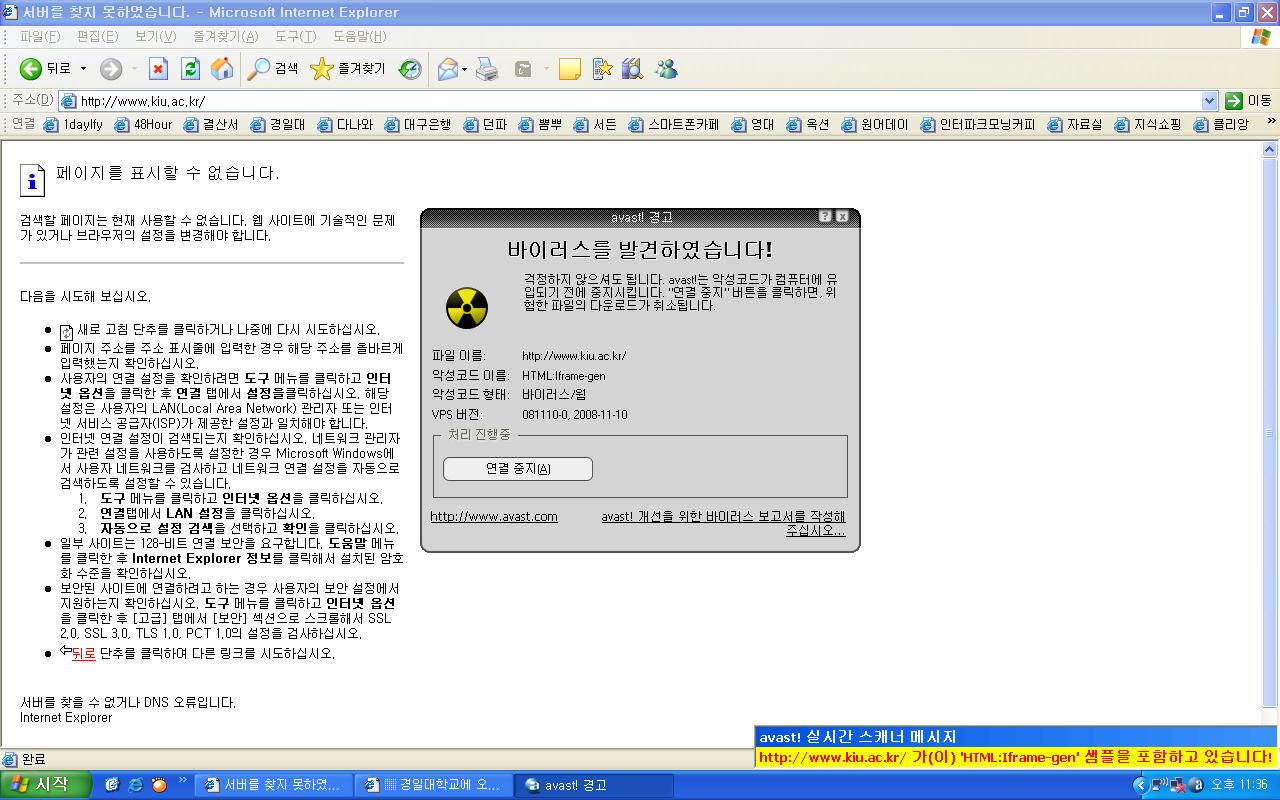
Task: Expand the mail icon dropdown arrow
Action: pos(464,69)
